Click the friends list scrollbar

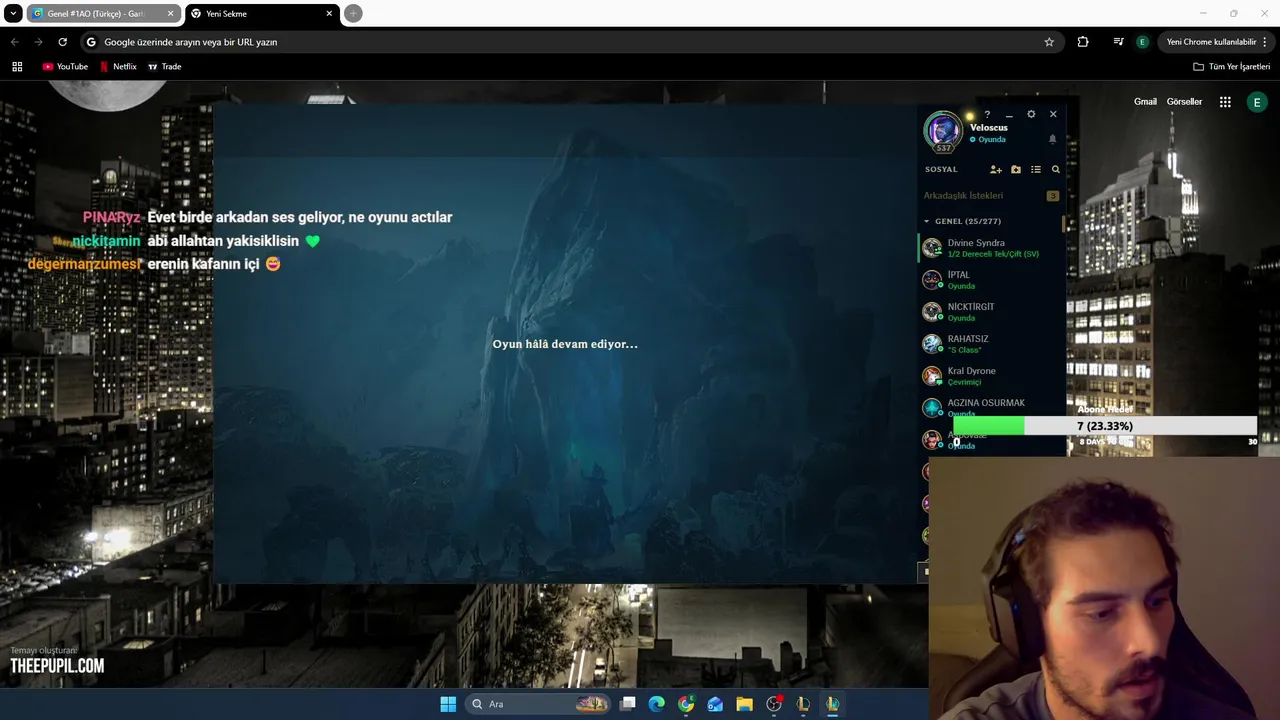(x=1064, y=223)
